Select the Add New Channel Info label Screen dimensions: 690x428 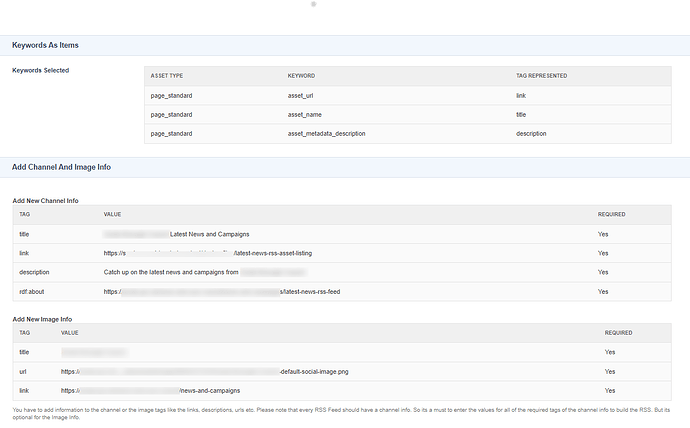pos(45,201)
